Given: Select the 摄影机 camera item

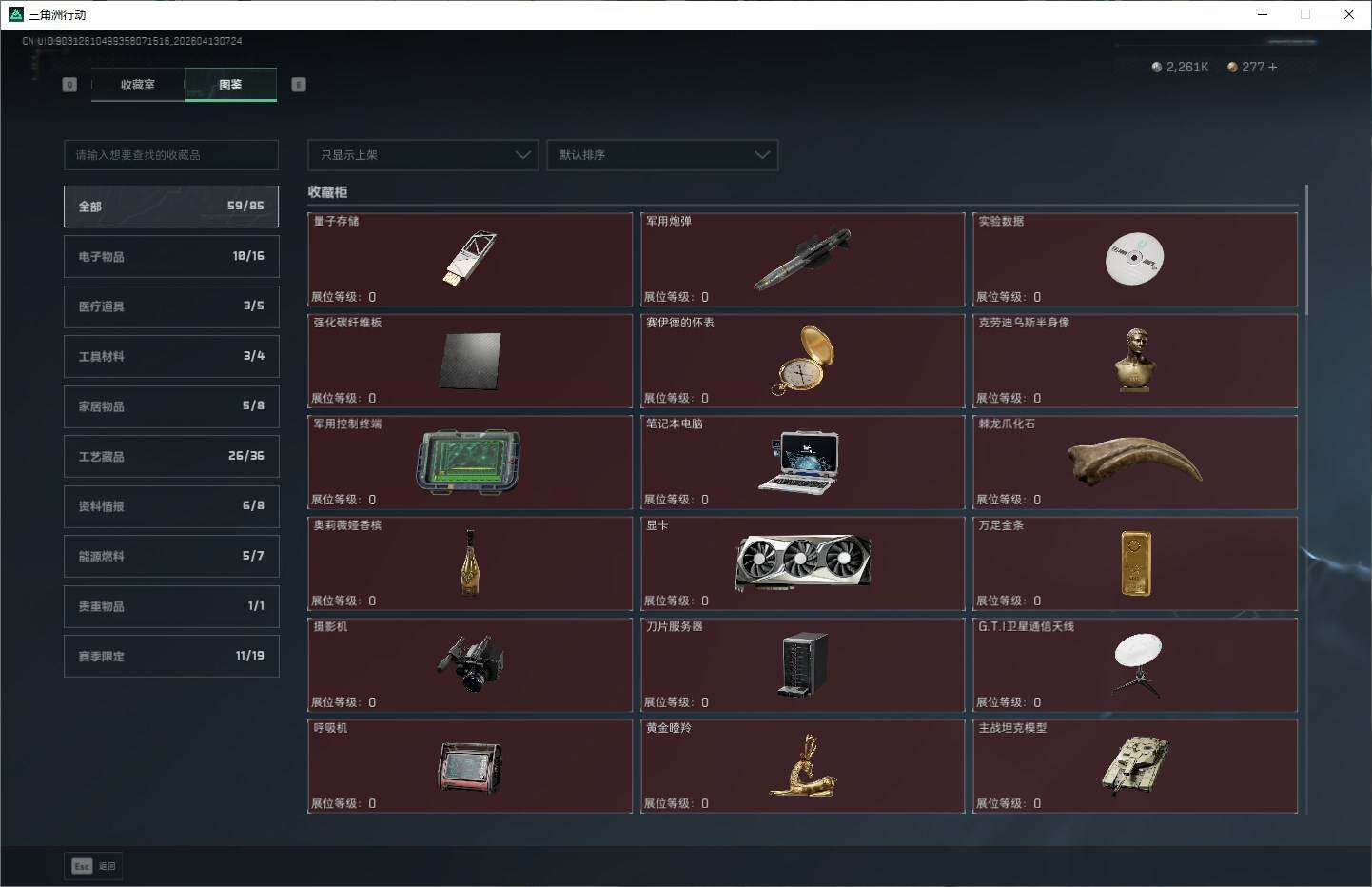Looking at the screenshot, I should [x=470, y=664].
